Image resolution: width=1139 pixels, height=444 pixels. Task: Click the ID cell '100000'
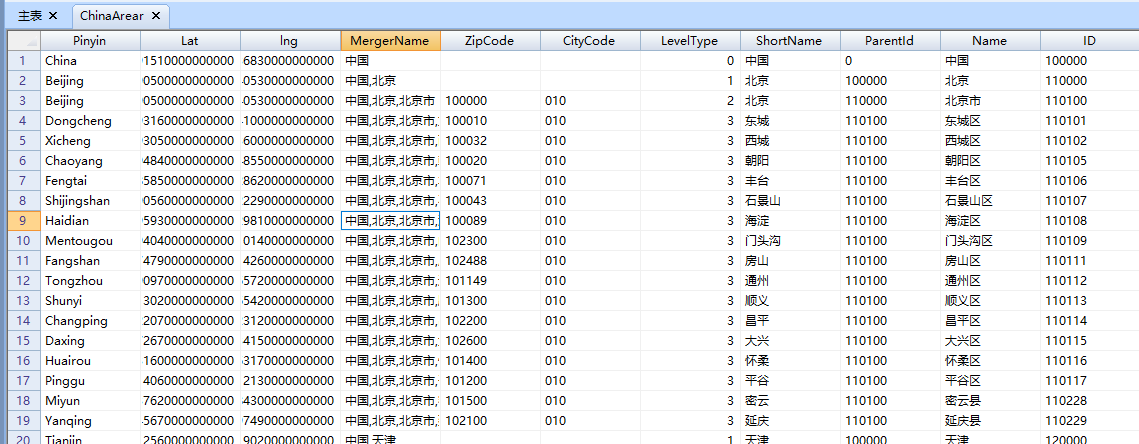1089,61
